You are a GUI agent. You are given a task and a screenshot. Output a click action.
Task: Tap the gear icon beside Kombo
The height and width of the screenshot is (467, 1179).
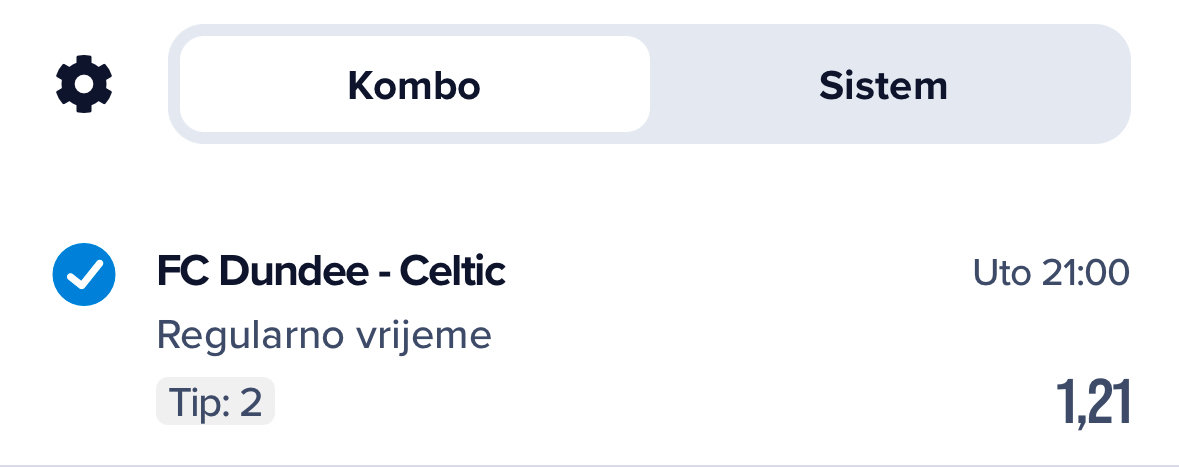[84, 84]
